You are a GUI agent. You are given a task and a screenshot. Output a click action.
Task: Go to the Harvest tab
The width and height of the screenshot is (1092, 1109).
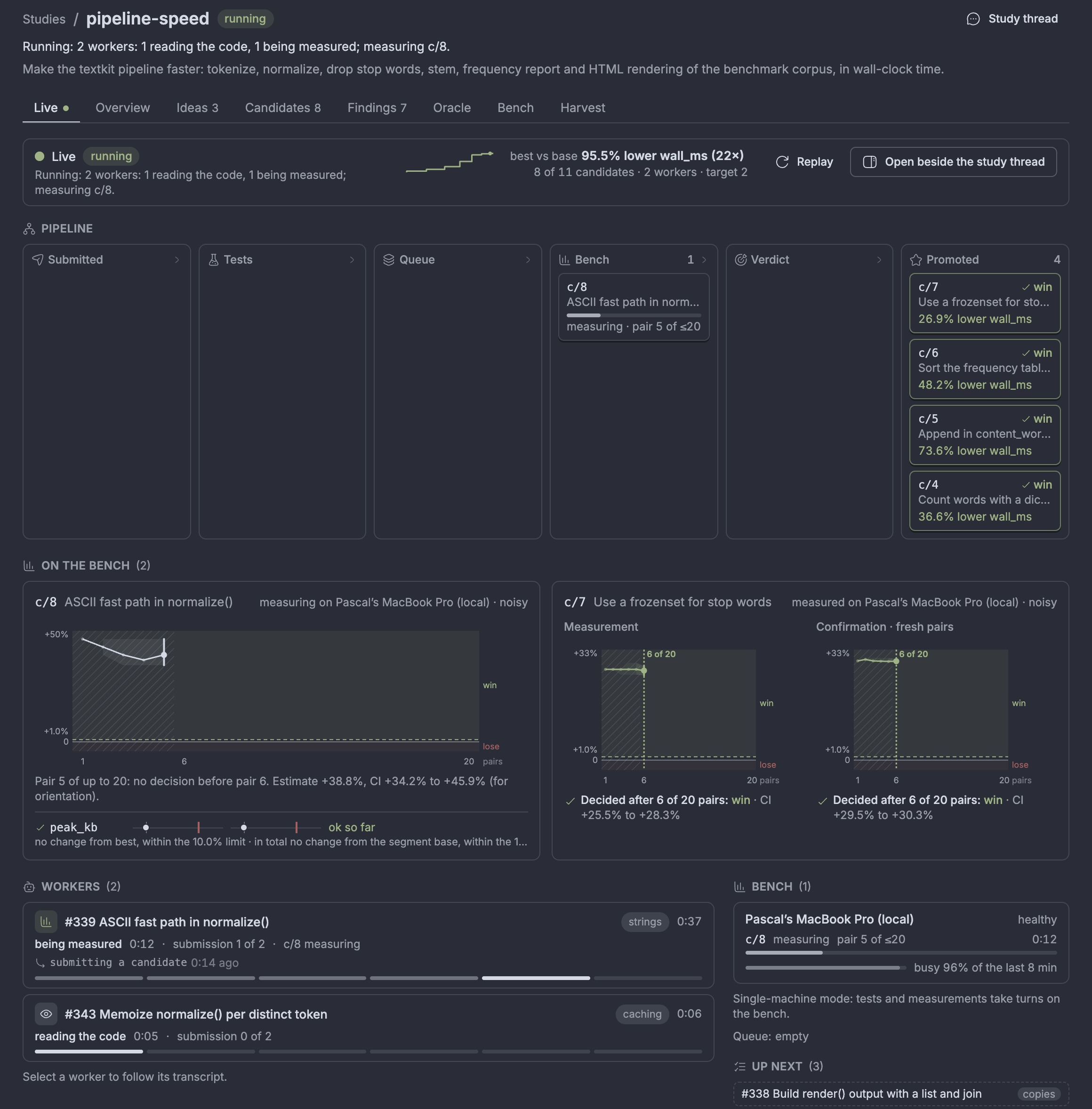pos(583,108)
